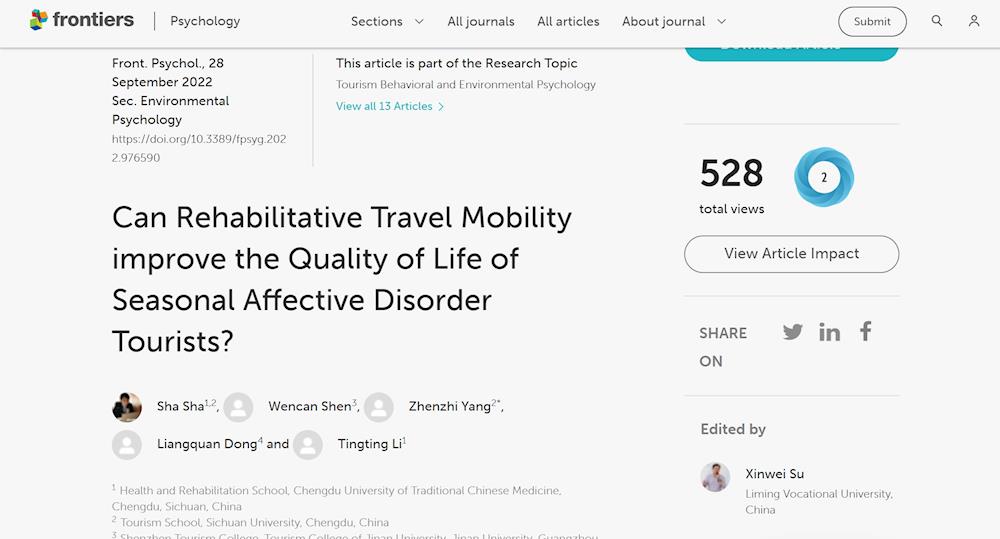Screen dimensions: 1000x539
Task: Click editor Xinwei Su's photo
Action: tap(716, 476)
